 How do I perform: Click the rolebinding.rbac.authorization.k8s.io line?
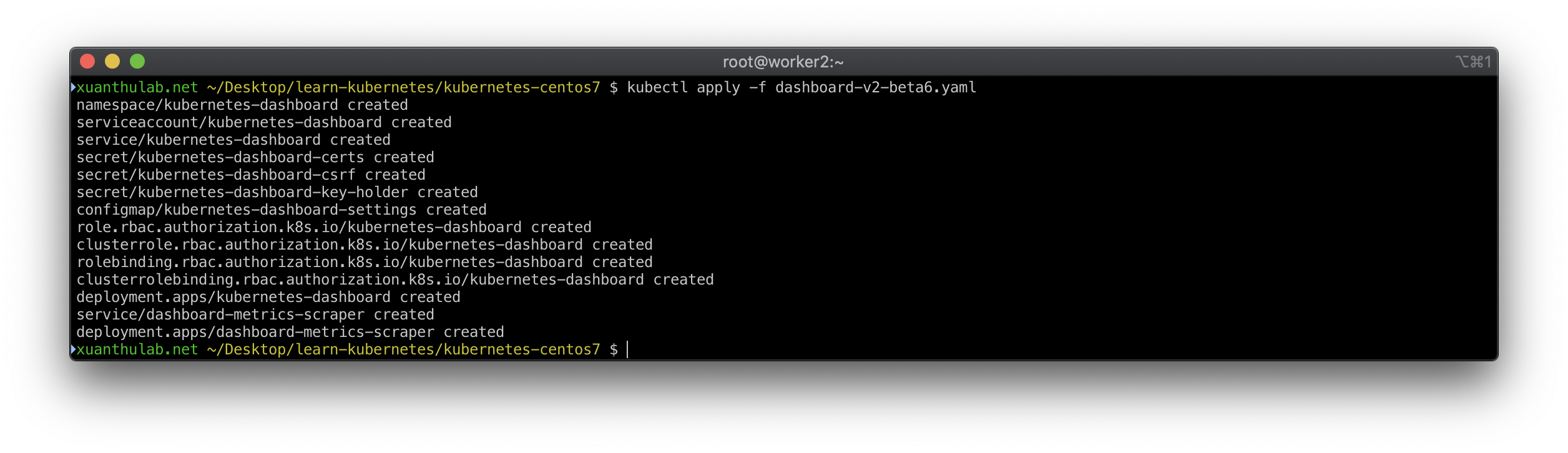click(365, 262)
